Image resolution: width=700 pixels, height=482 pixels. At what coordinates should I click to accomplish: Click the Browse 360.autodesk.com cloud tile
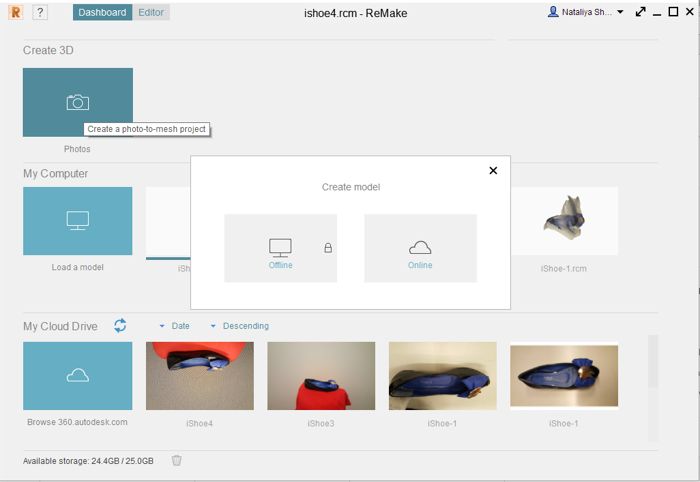click(78, 376)
